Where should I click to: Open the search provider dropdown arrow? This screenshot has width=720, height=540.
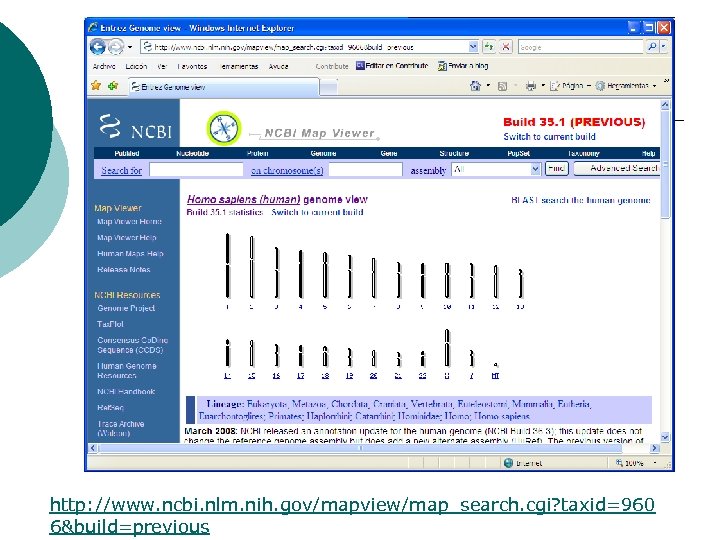pos(663,46)
